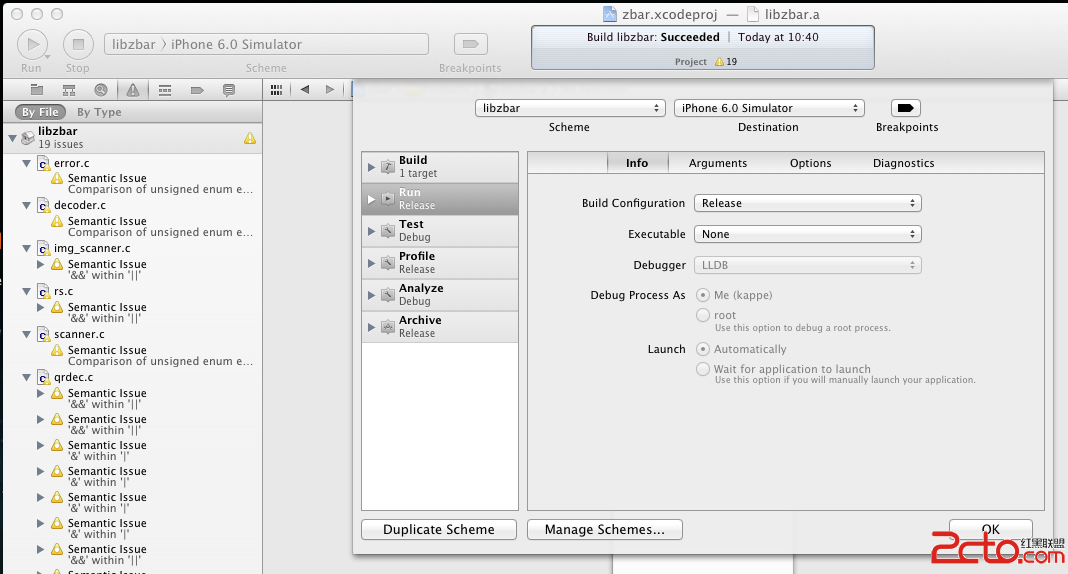Image resolution: width=1068 pixels, height=574 pixels.
Task: Collapse the error.c issue group
Action: [x=26, y=163]
